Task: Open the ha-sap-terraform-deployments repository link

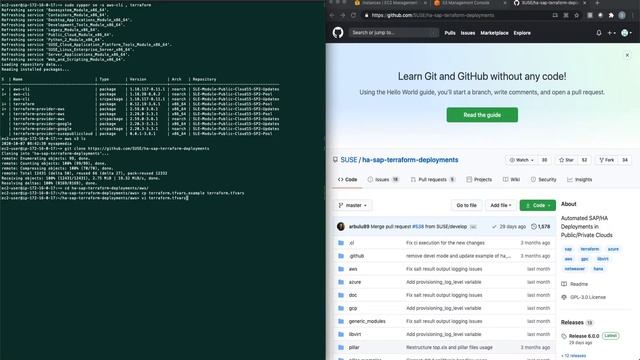Action: (410, 160)
